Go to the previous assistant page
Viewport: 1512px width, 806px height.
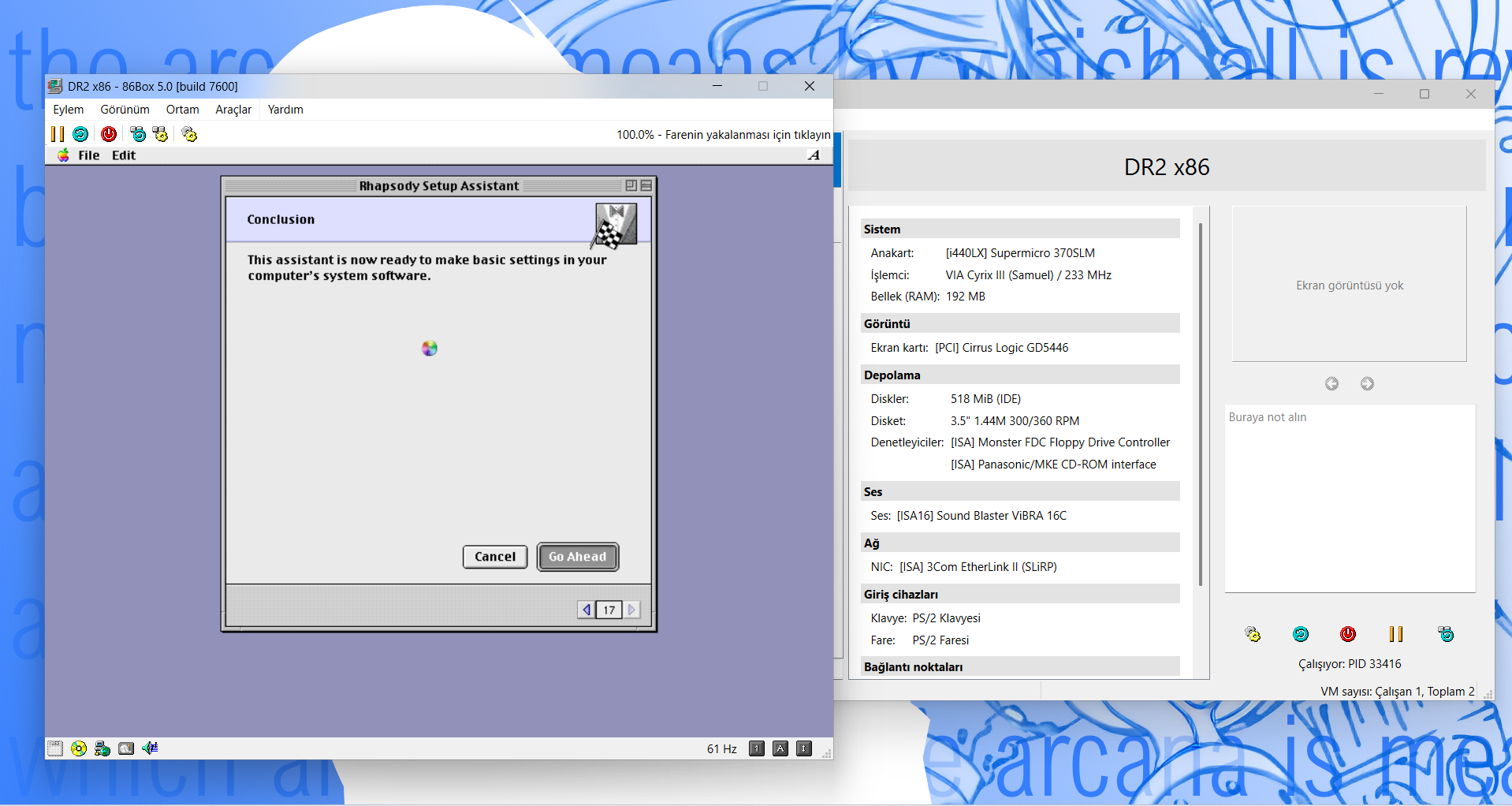coord(587,610)
